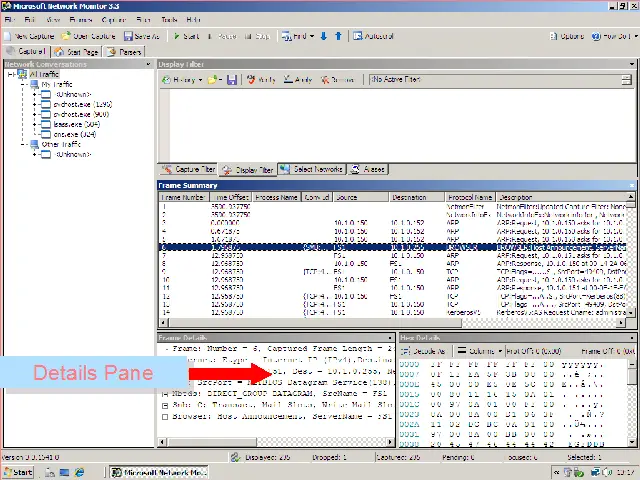The image size is (640, 480).
Task: Click Apply in the Display Filter toolbar
Action: tap(298, 80)
